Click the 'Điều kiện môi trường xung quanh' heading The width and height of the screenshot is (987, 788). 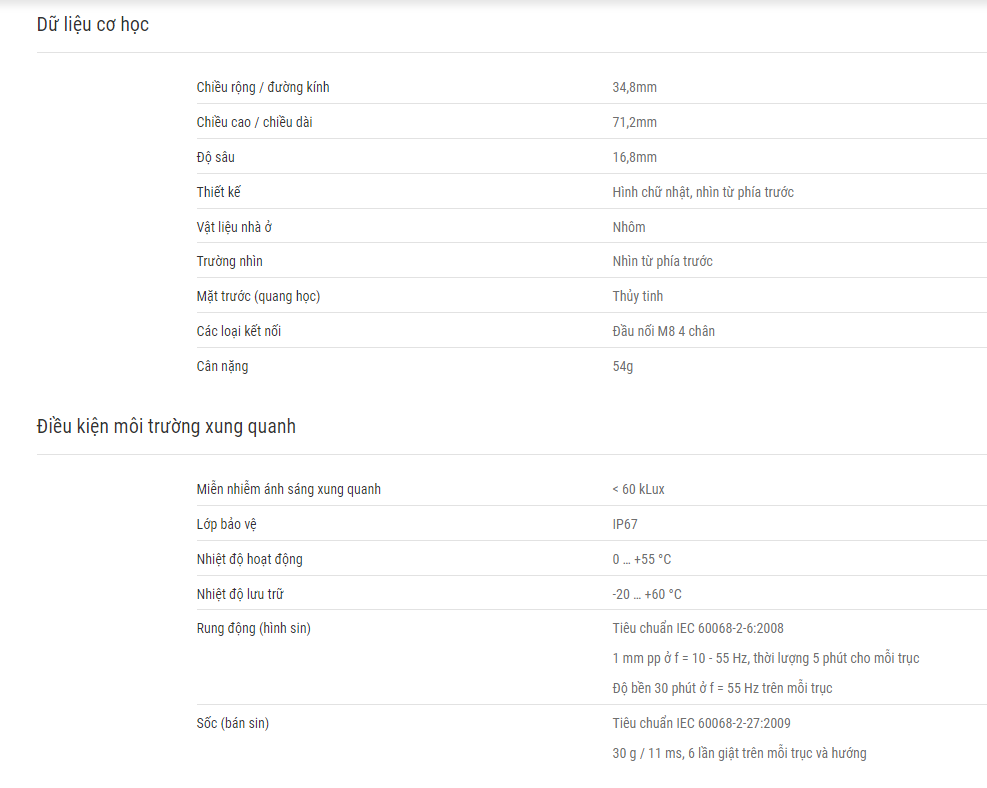pos(166,427)
